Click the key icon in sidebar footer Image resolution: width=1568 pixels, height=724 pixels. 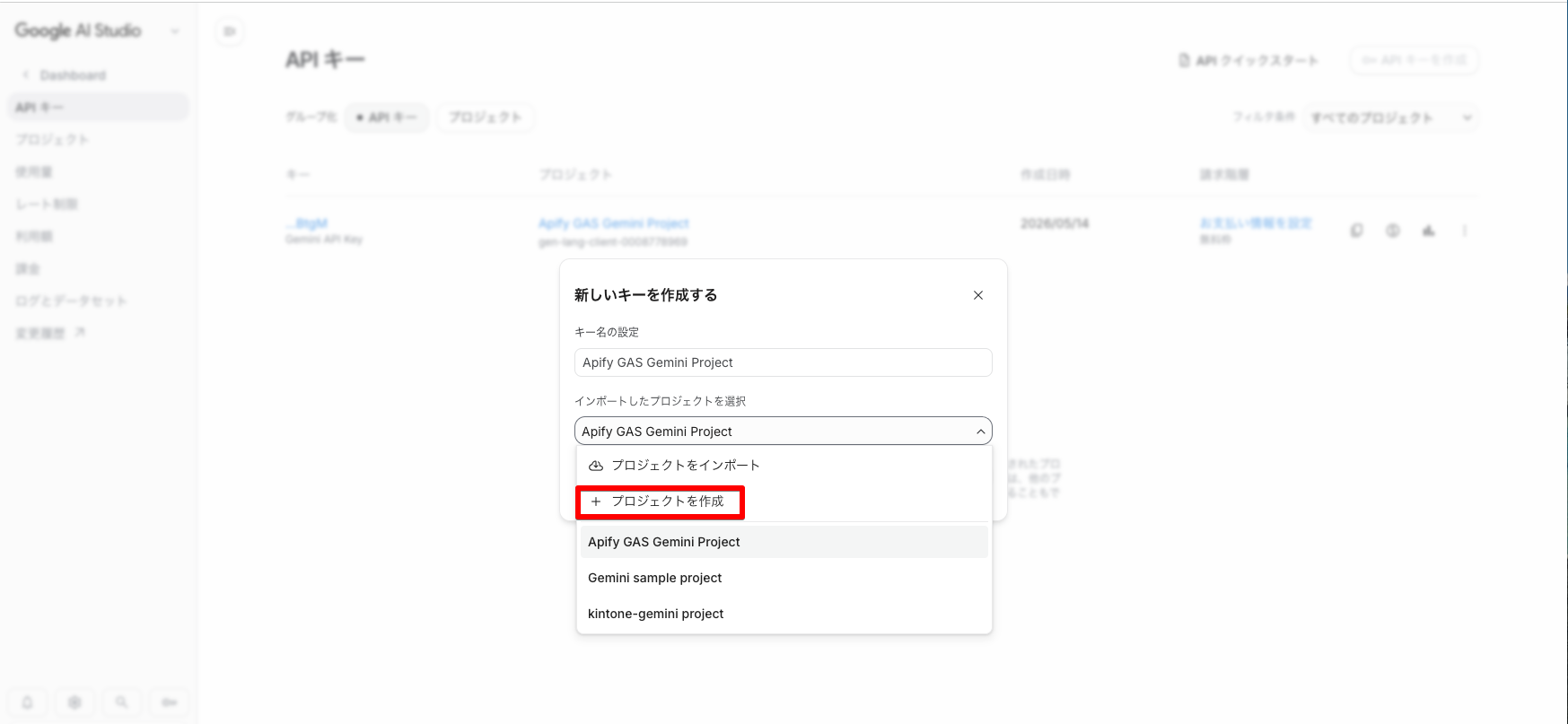click(169, 702)
